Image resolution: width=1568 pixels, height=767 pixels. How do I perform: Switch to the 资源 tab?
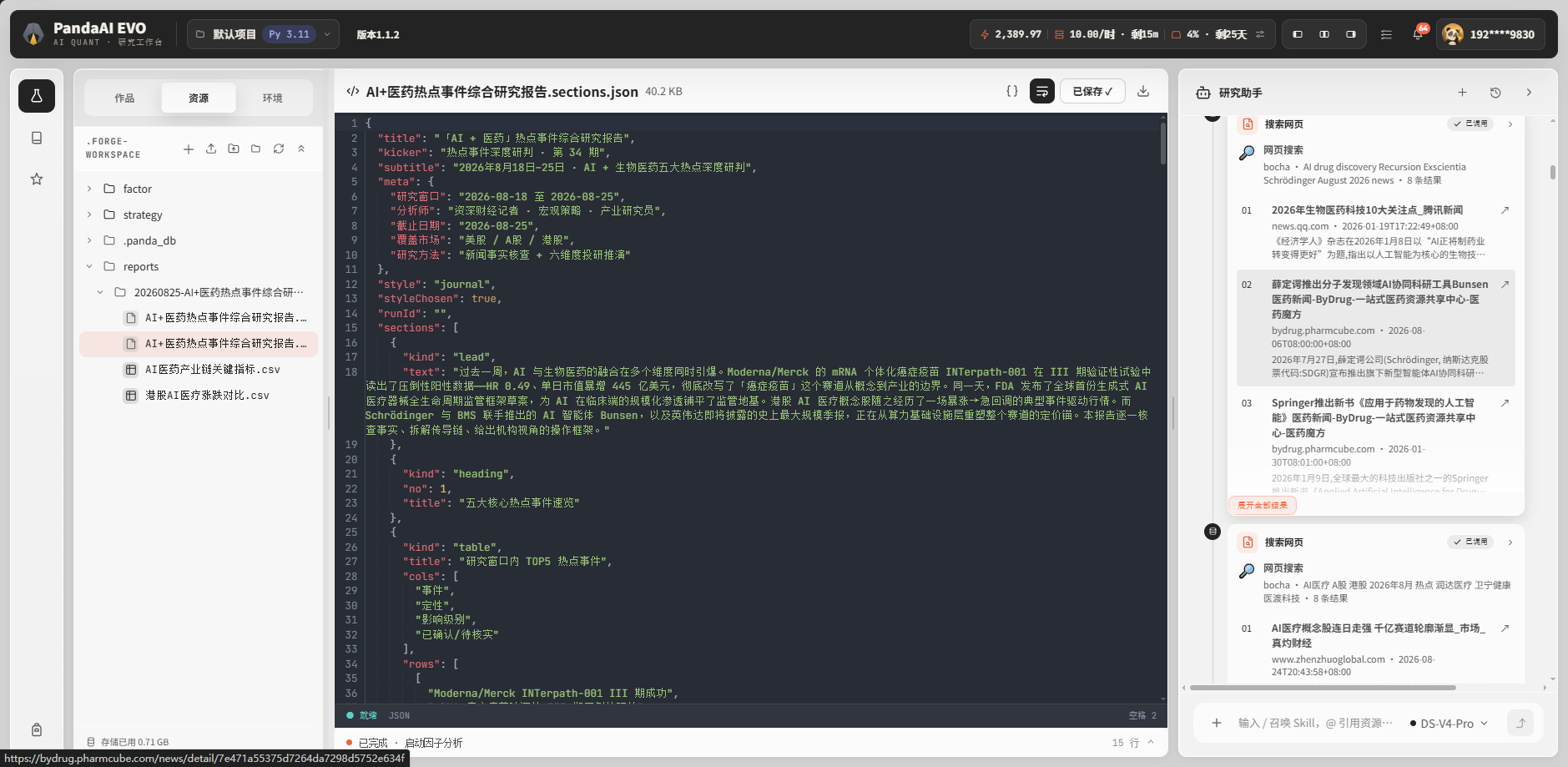coord(199,98)
